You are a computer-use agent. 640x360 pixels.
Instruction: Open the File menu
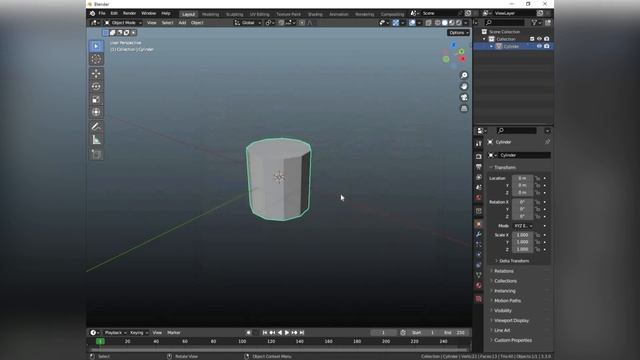click(x=102, y=13)
